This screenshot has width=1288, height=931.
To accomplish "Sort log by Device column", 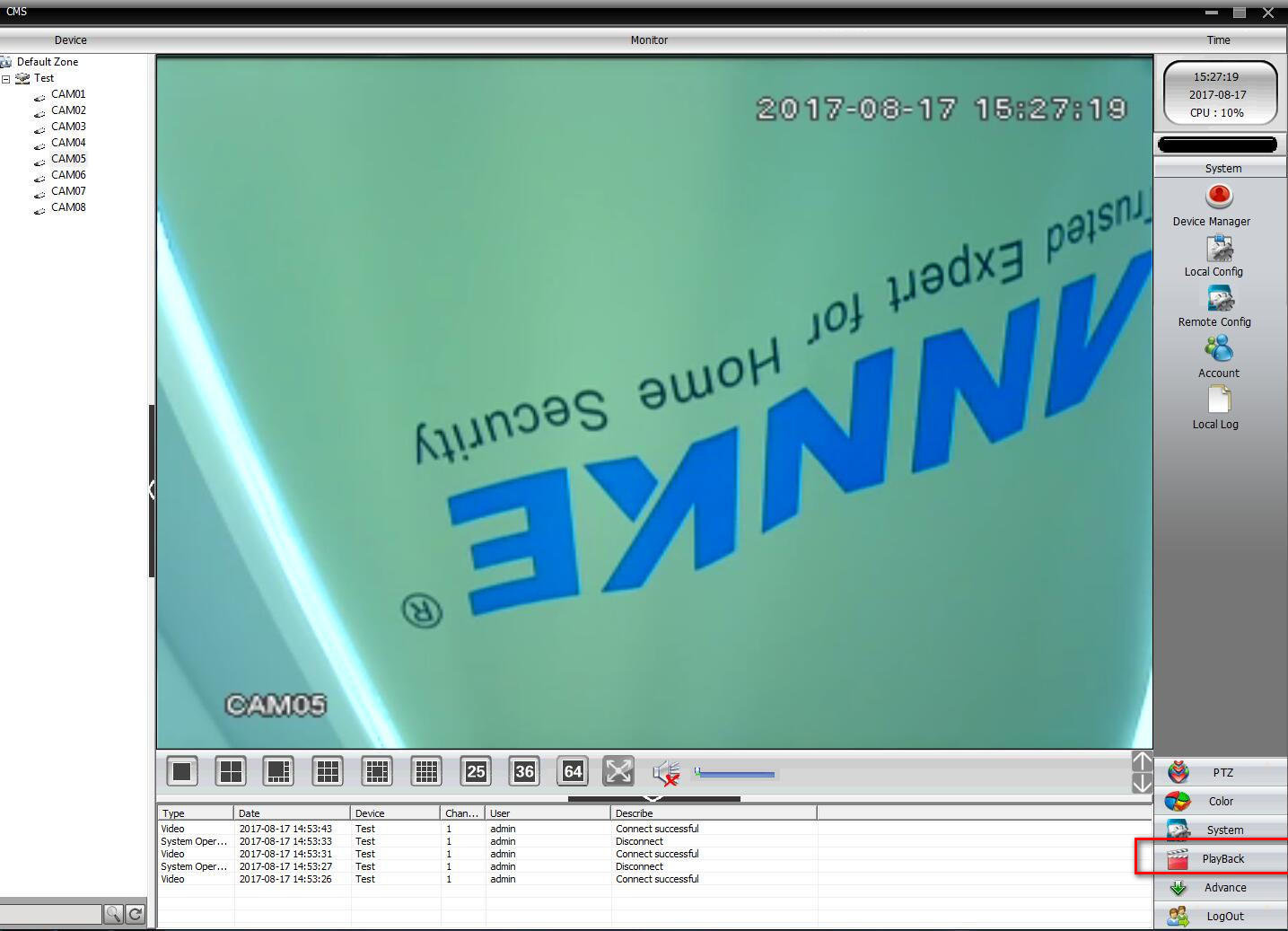I will click(x=395, y=813).
